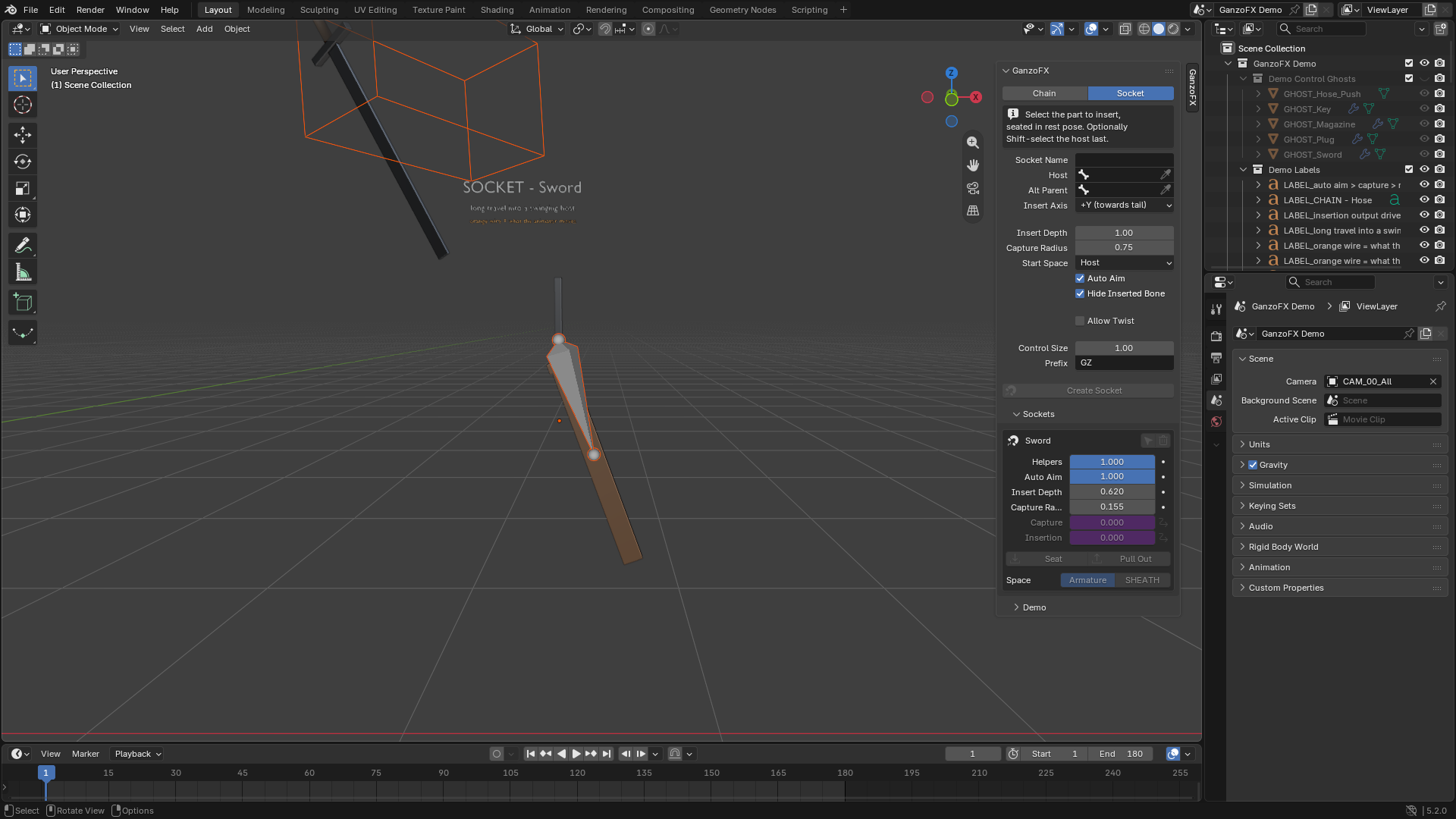Select the Cursor tool in toolbar
The height and width of the screenshot is (819, 1456).
(x=23, y=105)
